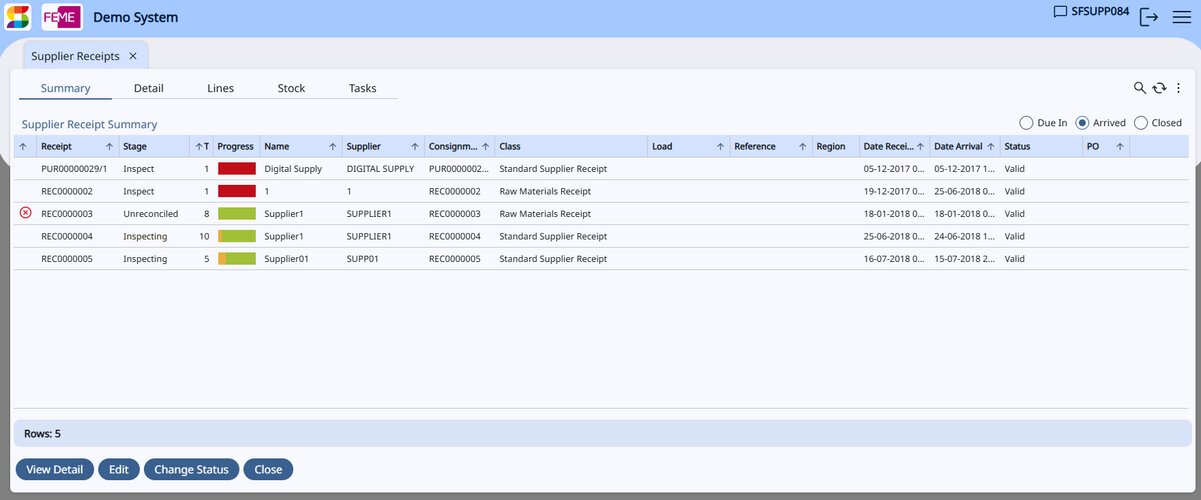The image size is (1201, 500).
Task: Click the logout icon in header
Action: [1149, 17]
